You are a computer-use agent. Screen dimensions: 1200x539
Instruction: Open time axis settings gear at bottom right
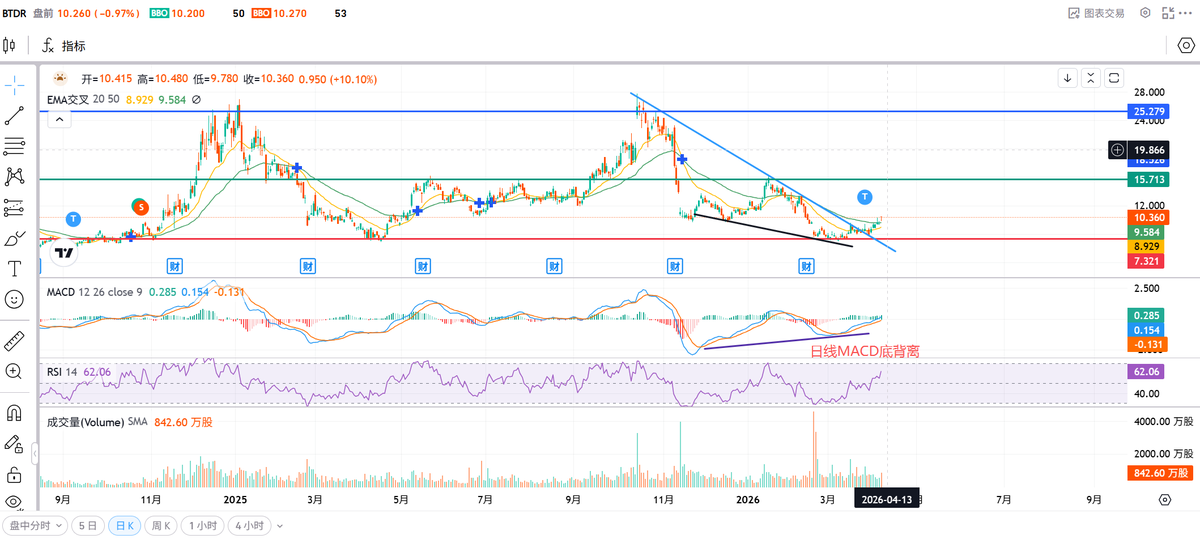[x=1165, y=499]
